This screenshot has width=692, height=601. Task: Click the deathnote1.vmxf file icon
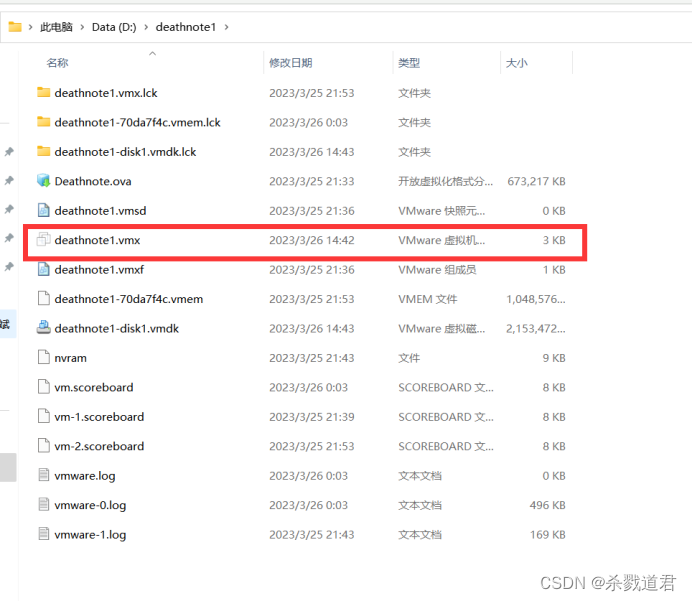(x=43, y=269)
